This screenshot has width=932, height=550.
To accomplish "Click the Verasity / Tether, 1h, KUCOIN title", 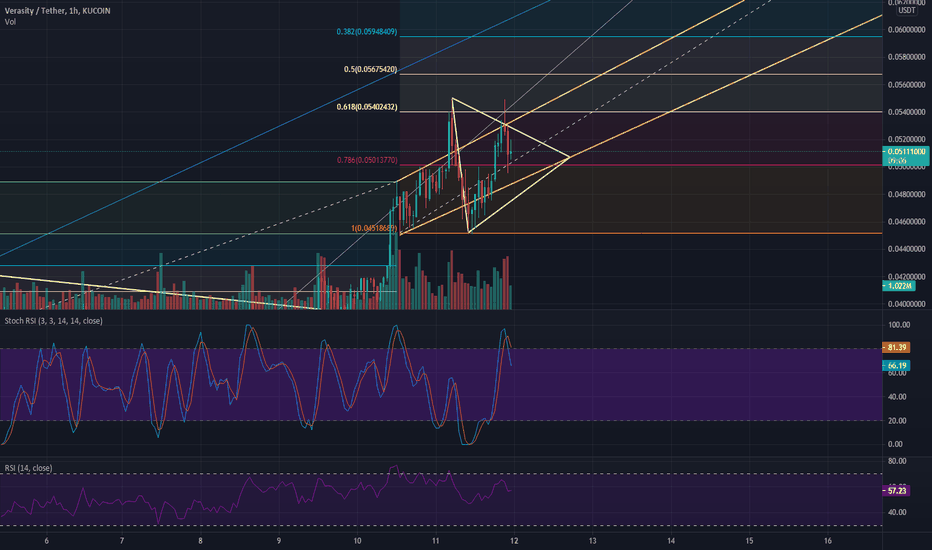I will pos(57,11).
